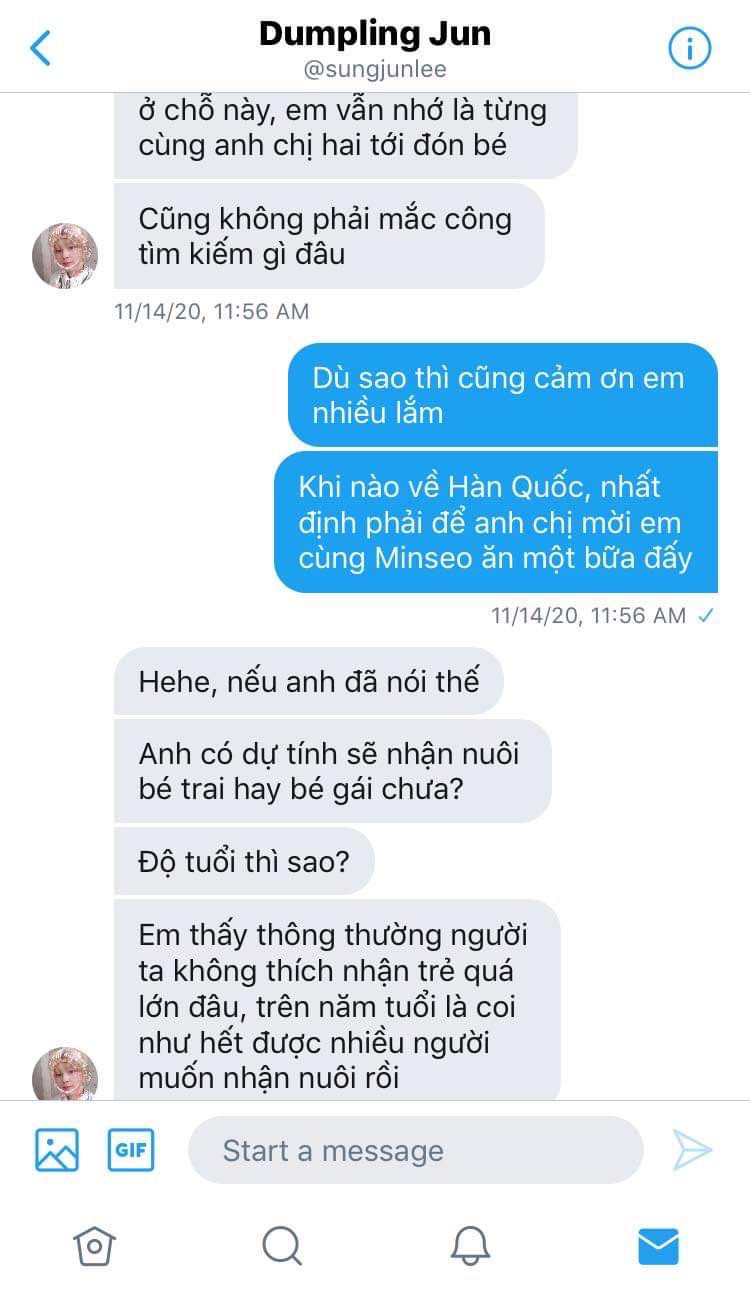Screen dimensions: 750x1298
Task: Select the 'Cũng không phải mắc công' bubble
Action: coord(329,236)
